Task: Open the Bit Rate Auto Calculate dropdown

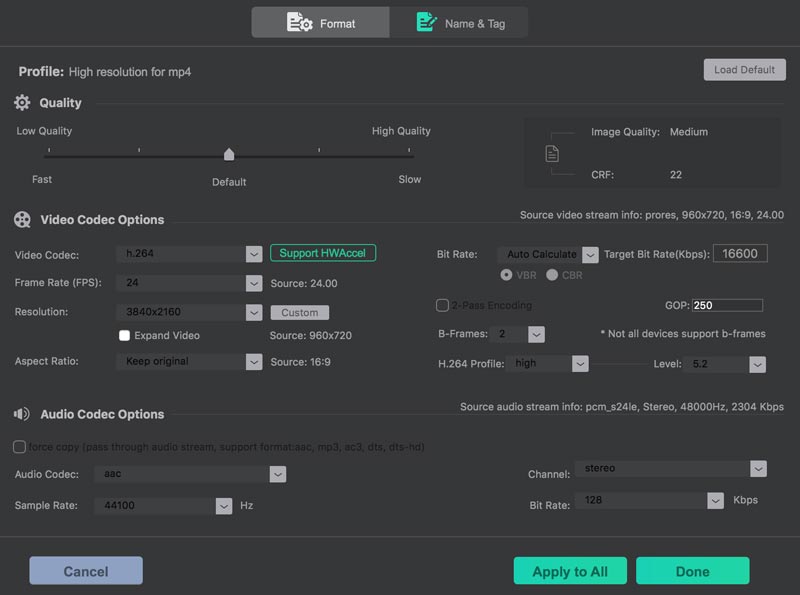Action: click(547, 254)
